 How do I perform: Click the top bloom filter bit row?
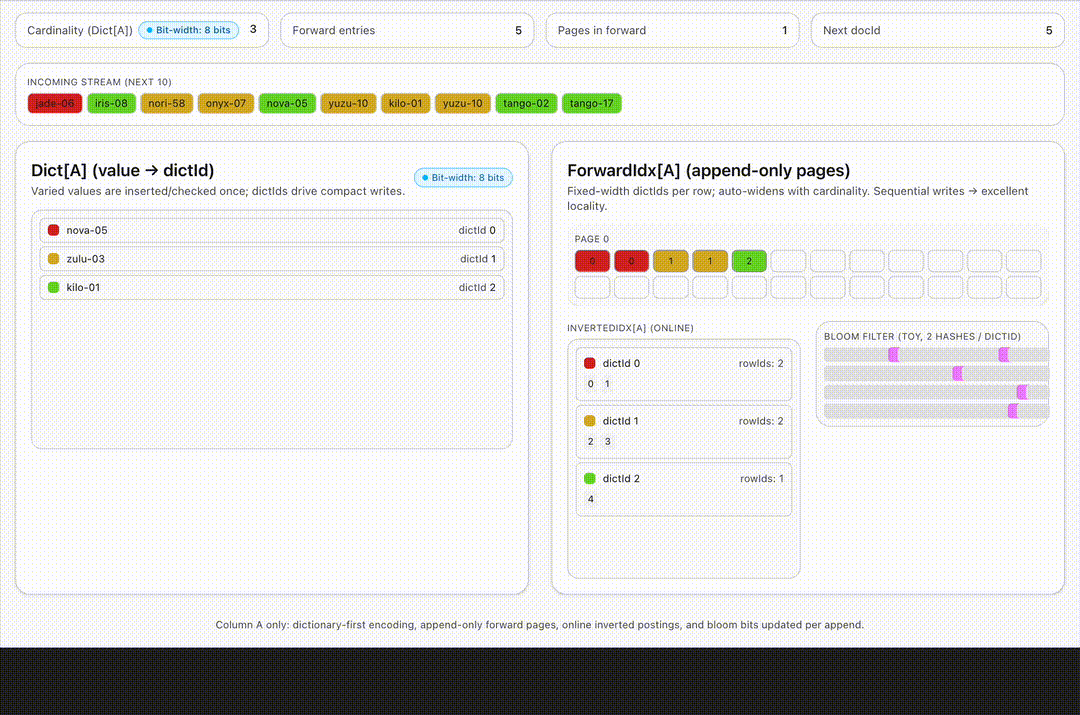(x=935, y=355)
